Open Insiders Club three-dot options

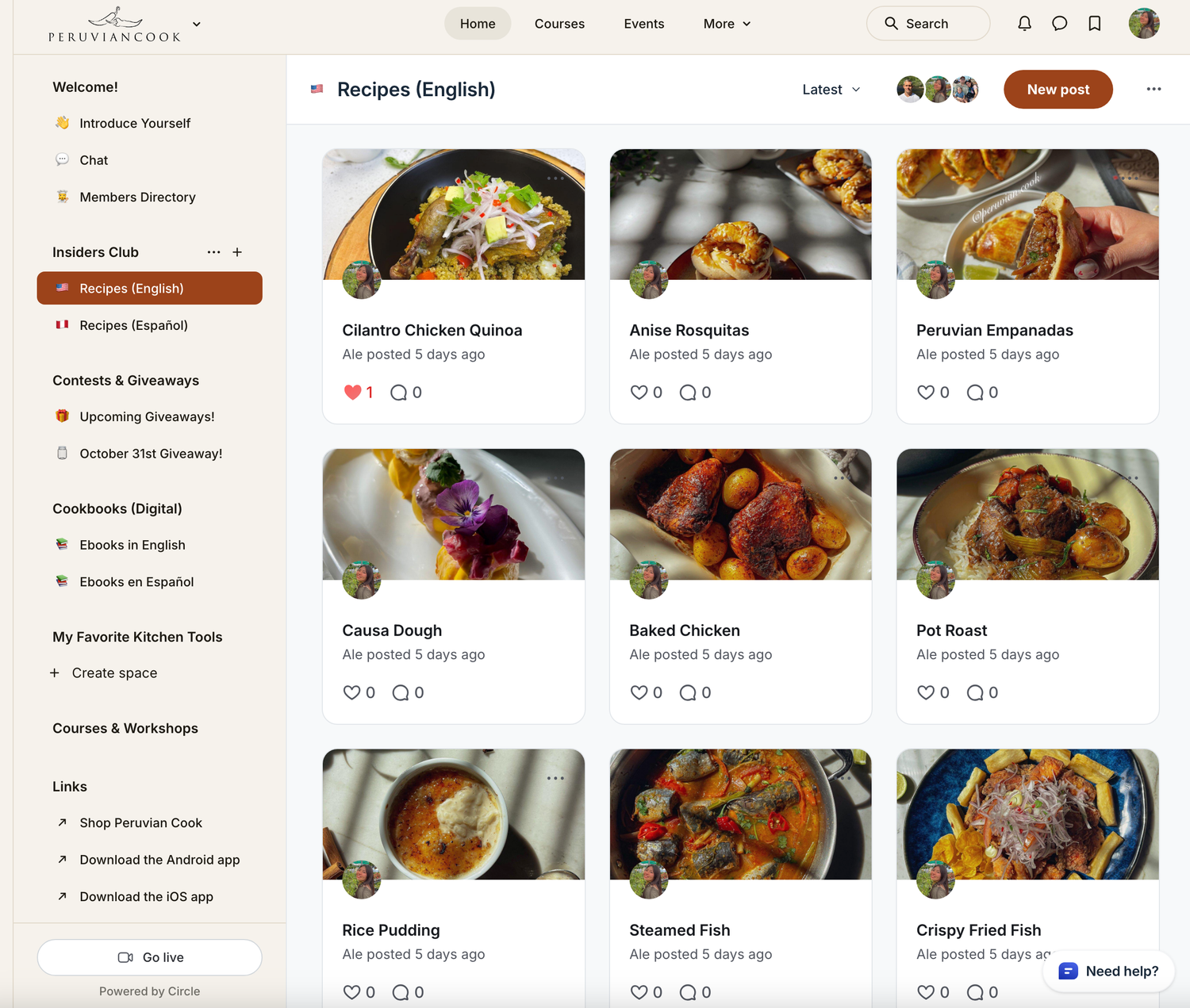213,252
